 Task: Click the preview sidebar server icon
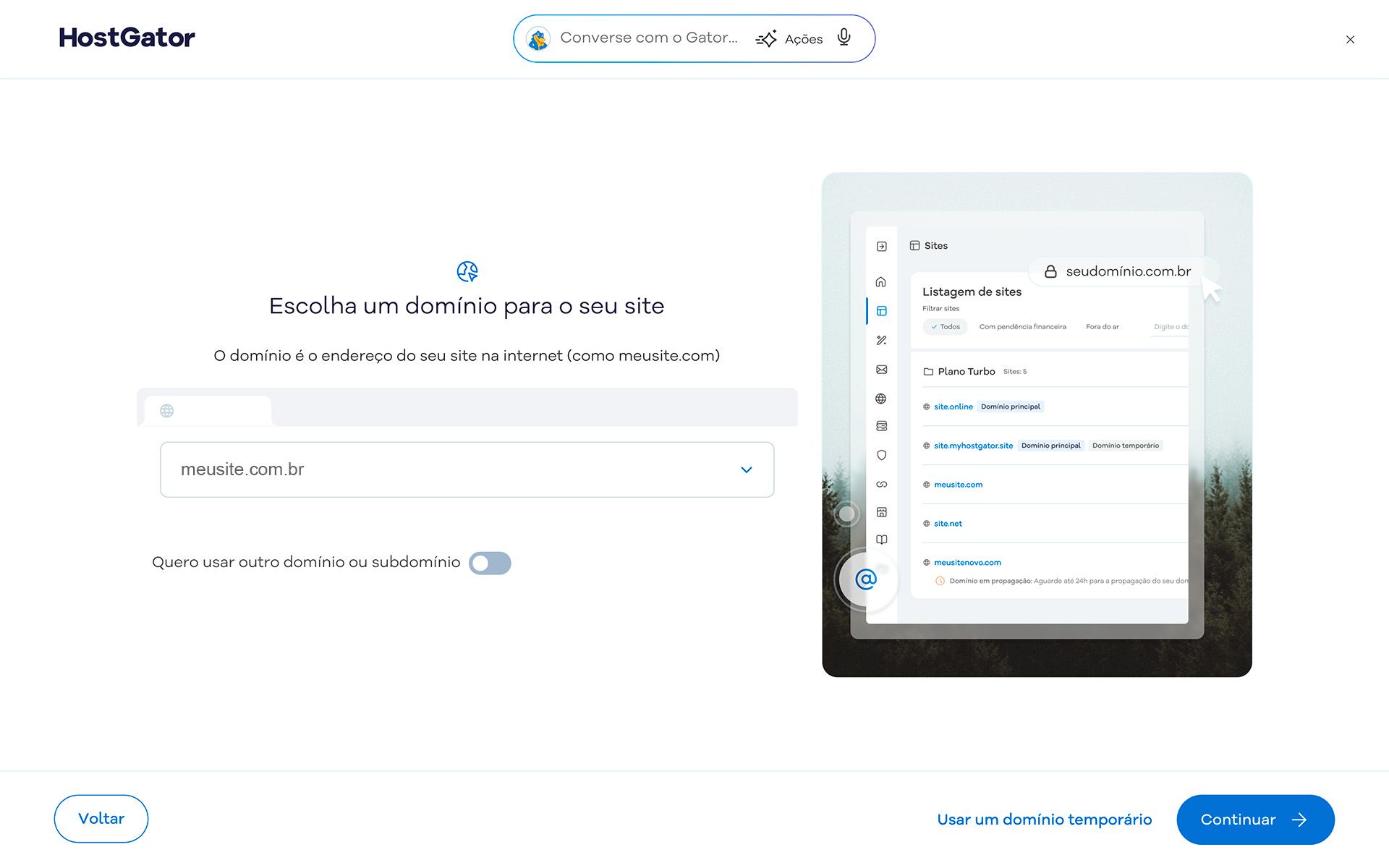882,426
